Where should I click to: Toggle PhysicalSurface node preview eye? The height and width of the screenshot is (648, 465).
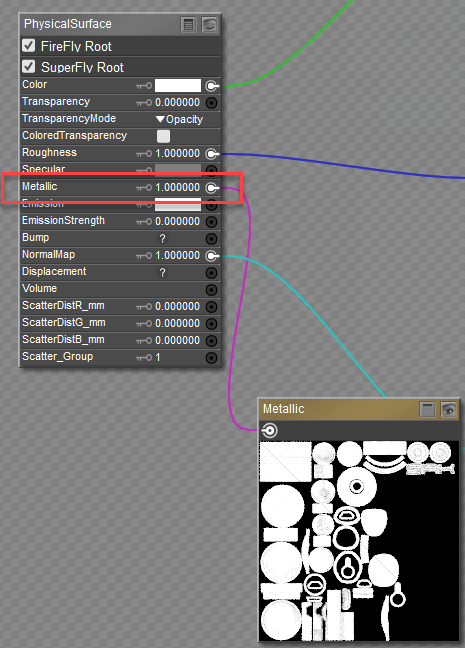point(209,24)
